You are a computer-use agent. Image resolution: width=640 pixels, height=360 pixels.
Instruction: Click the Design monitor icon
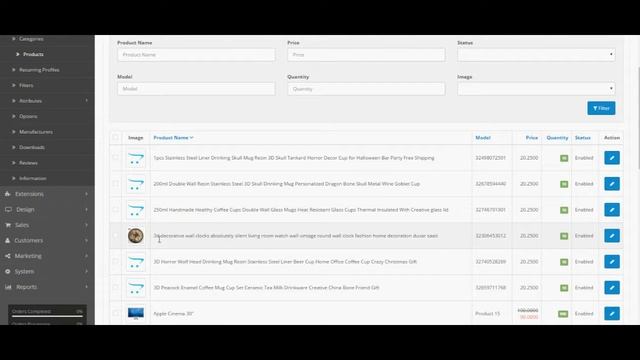point(8,209)
